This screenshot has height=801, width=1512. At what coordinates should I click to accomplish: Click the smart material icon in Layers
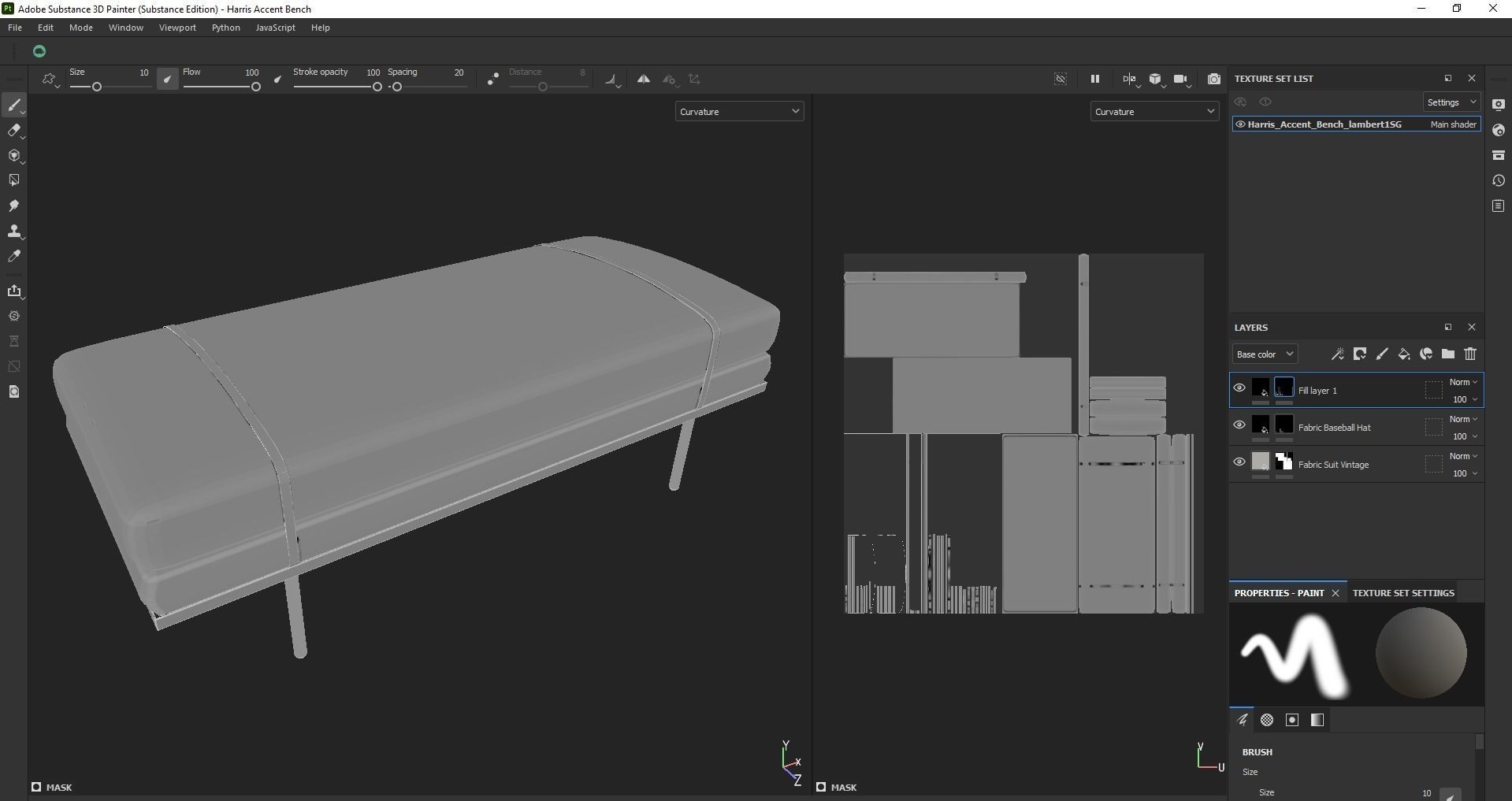click(x=1426, y=354)
